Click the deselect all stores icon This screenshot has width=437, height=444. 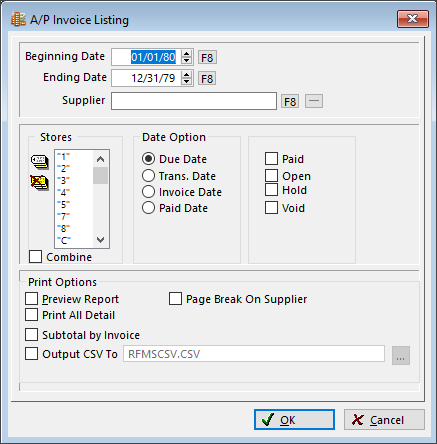point(40,183)
